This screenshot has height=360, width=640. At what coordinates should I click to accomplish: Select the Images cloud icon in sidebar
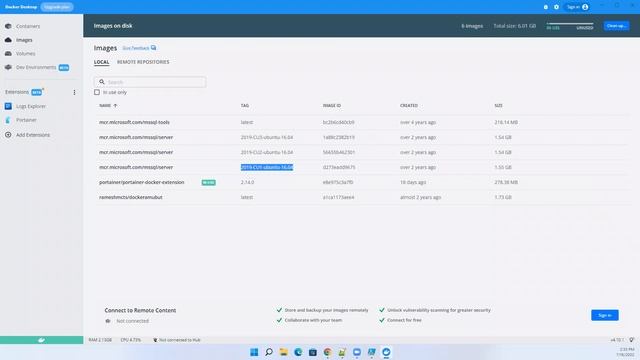8,40
